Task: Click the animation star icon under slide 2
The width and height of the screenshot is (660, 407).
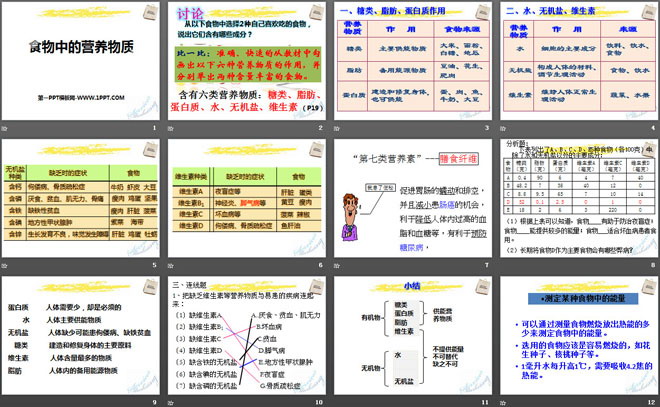Action: pos(173,130)
